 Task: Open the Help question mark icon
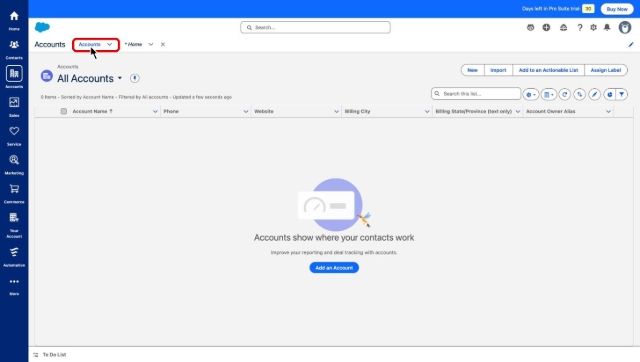tap(580, 27)
